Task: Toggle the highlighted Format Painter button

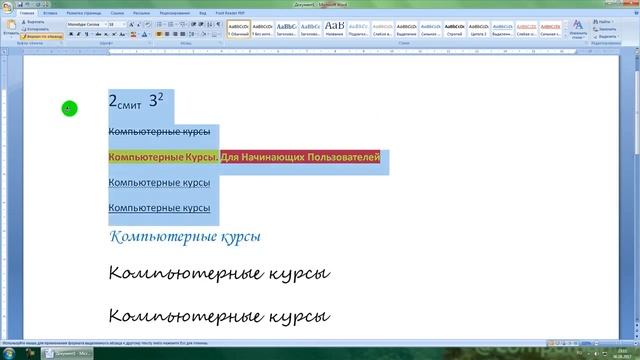Action: 42,36
